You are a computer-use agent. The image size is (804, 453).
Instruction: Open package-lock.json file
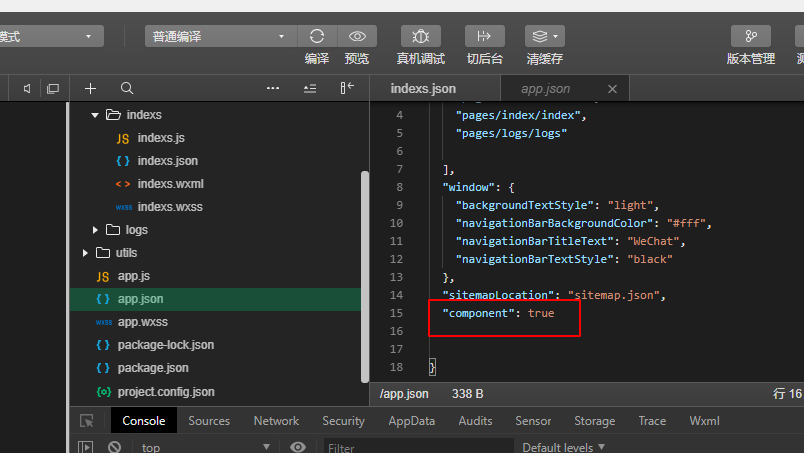(166, 345)
